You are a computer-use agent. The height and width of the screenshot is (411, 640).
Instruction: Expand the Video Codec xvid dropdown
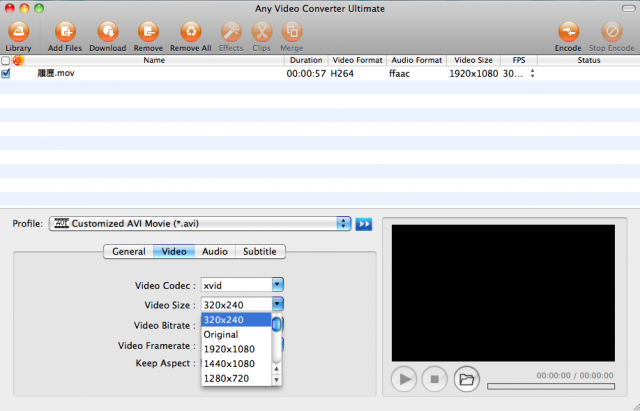click(278, 284)
